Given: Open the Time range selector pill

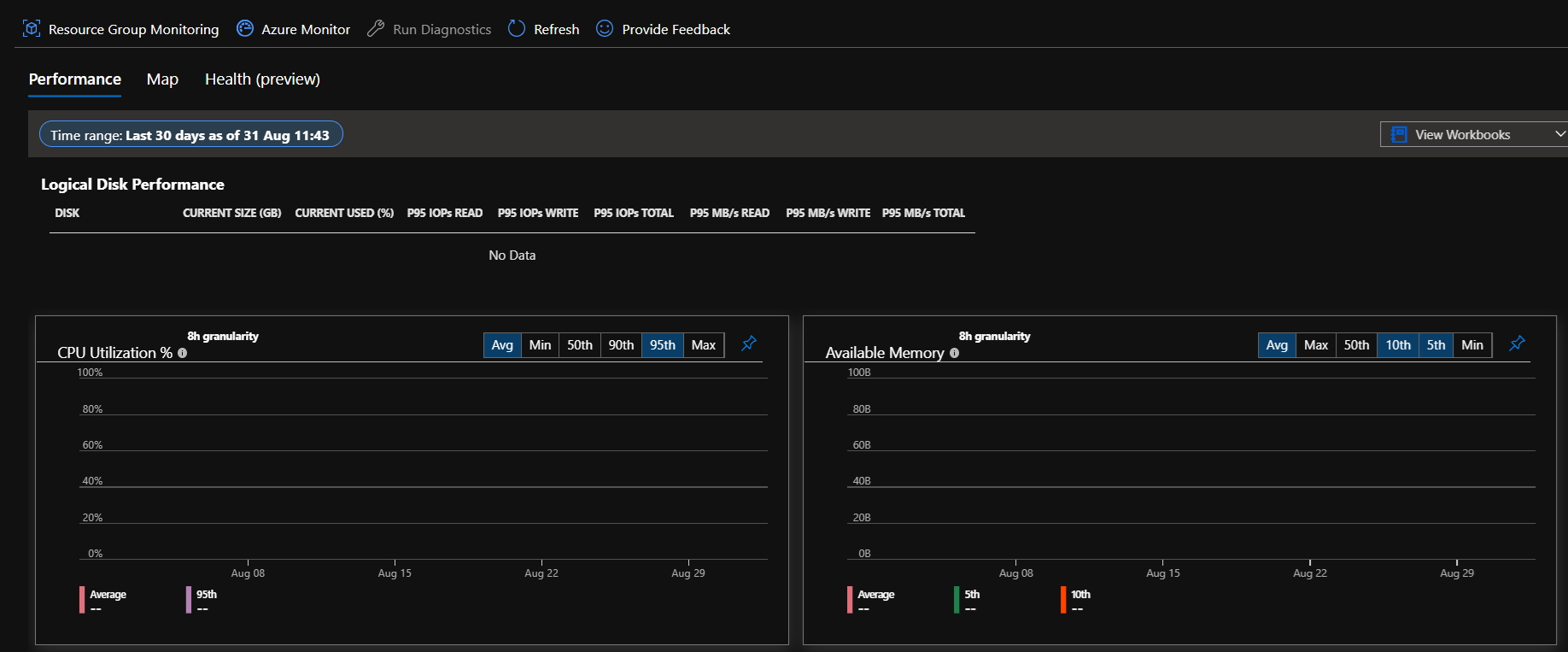Looking at the screenshot, I should pos(191,134).
